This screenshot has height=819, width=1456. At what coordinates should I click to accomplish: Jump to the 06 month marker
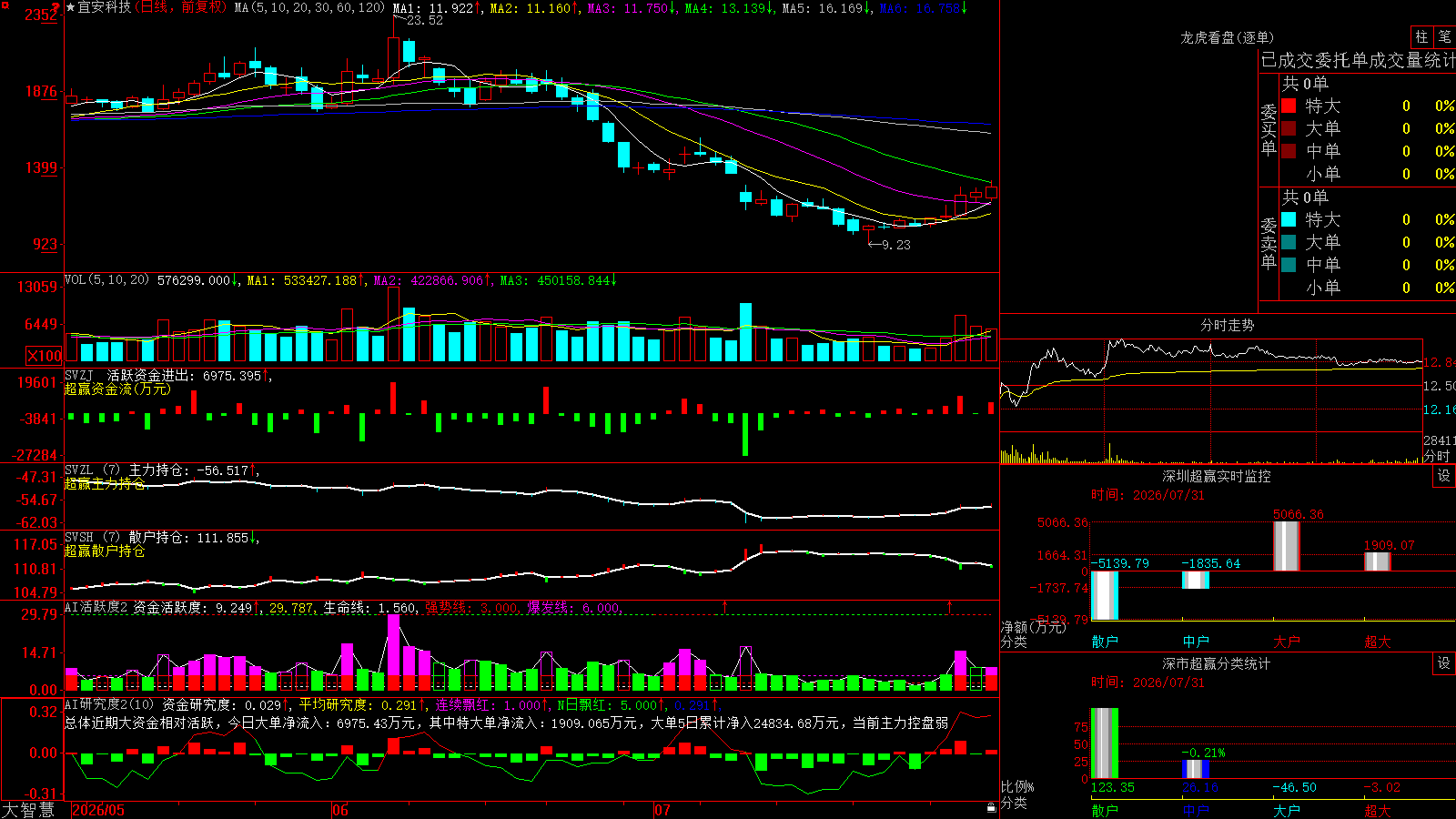[x=340, y=810]
